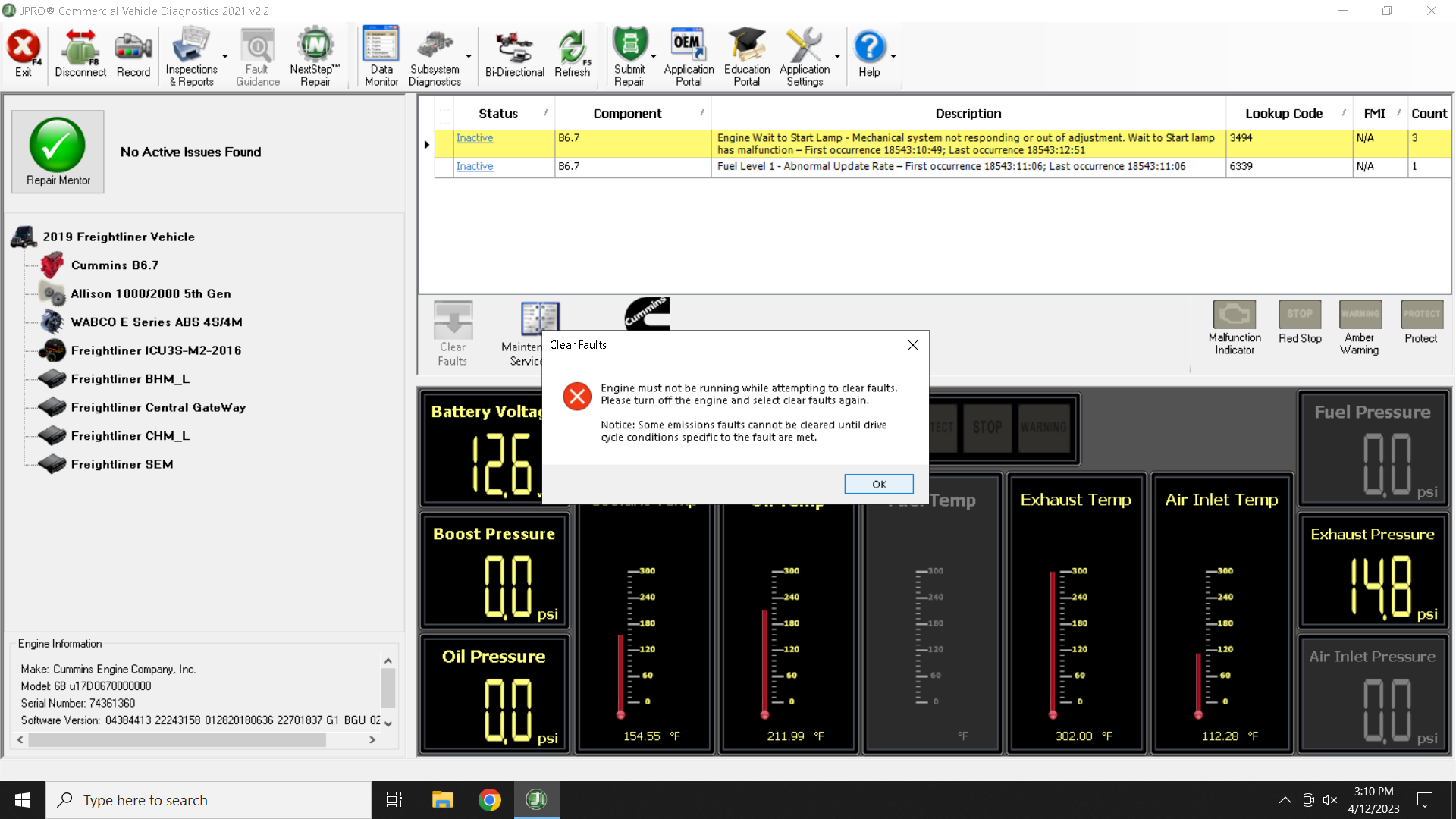Select Allison 1000/2000 5th Gen
The width and height of the screenshot is (1456, 819).
[x=150, y=293]
